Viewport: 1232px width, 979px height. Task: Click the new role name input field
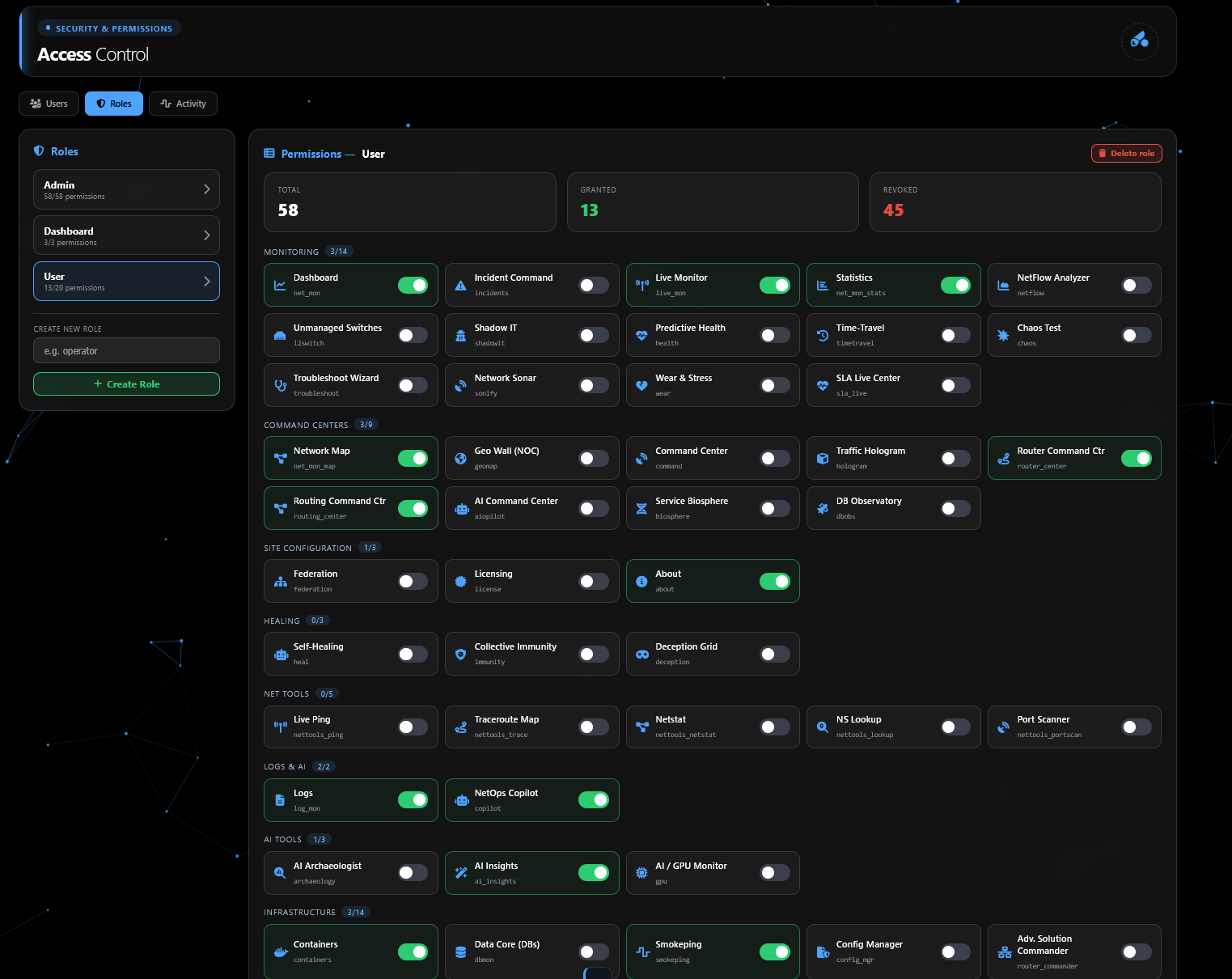click(x=126, y=351)
